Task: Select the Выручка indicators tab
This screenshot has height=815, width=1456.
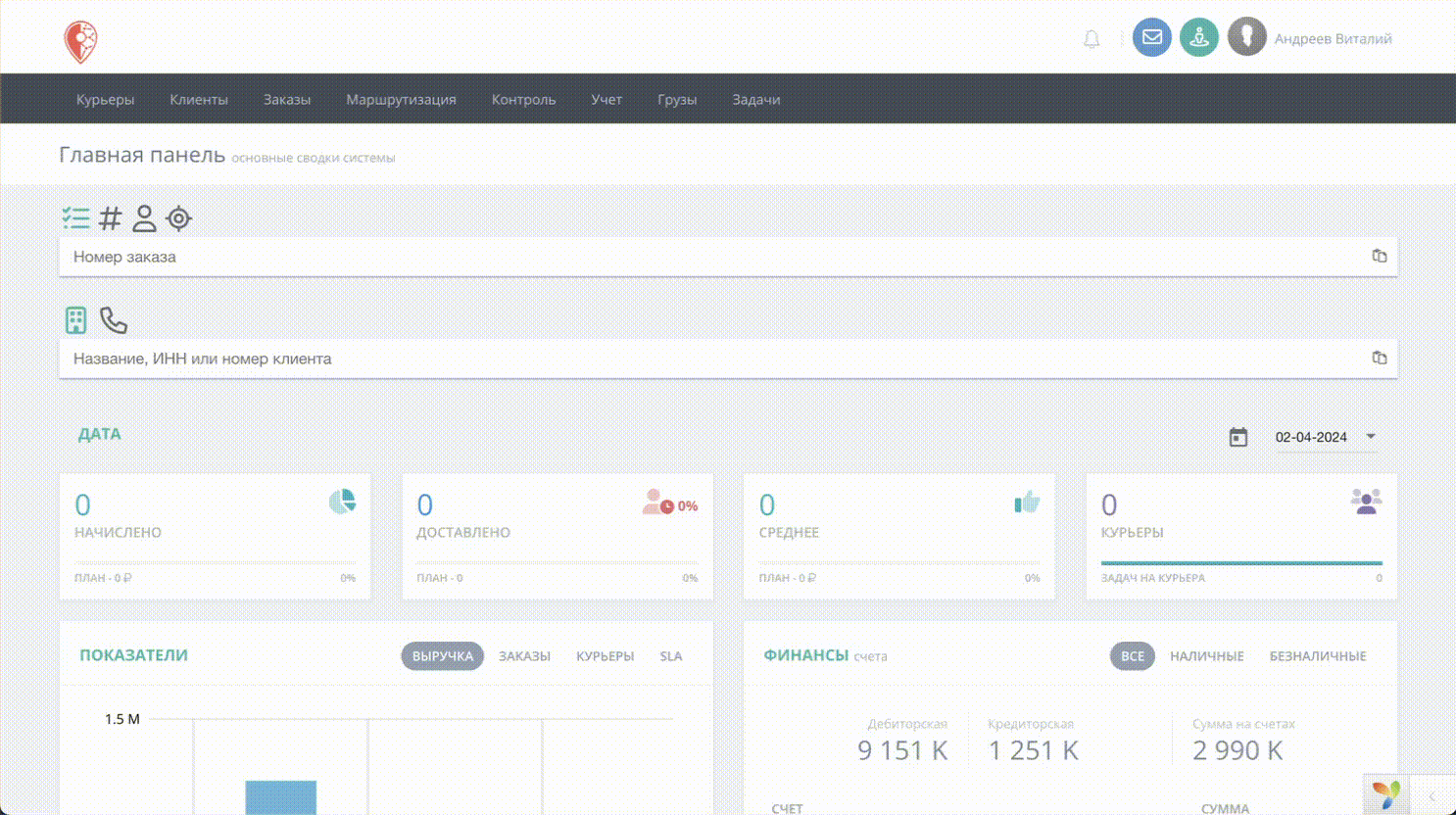Action: click(442, 656)
